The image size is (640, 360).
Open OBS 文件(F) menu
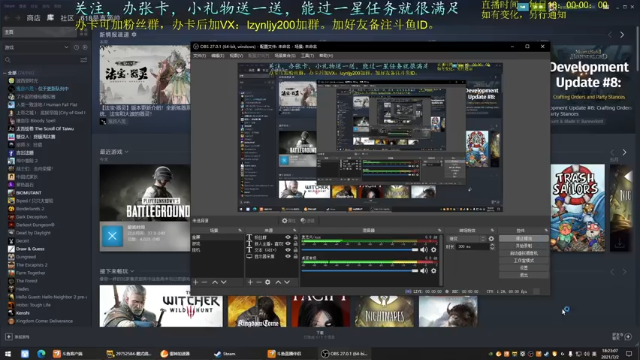(200, 56)
